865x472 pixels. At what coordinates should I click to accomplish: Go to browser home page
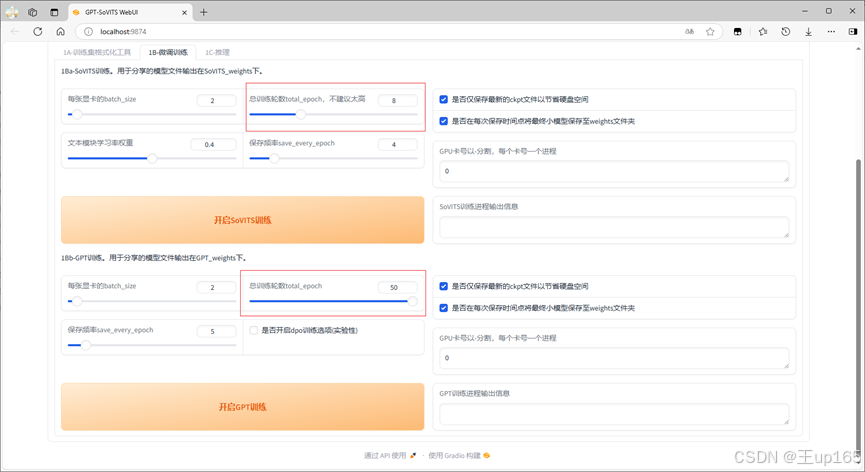[61, 31]
